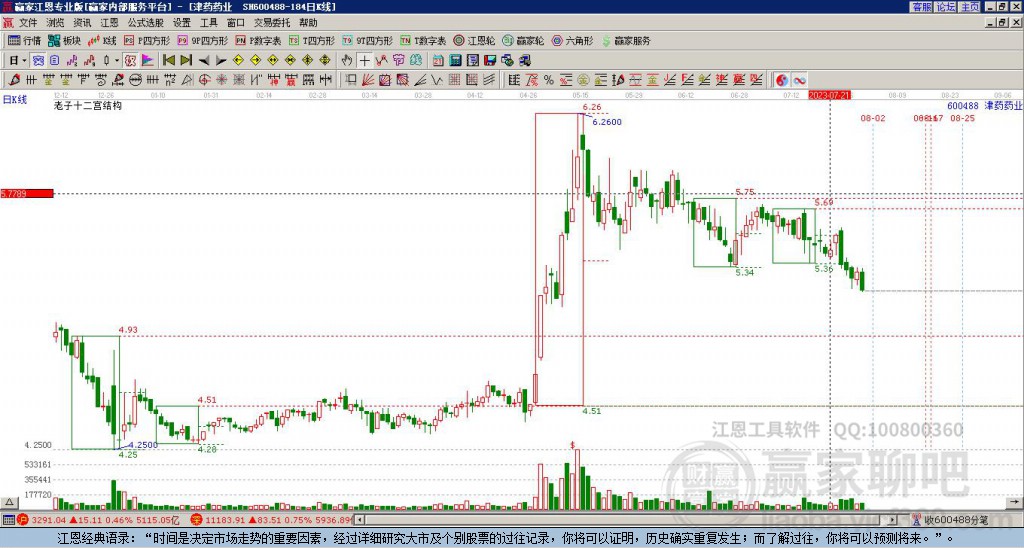The image size is (1024, 548).
Task: Launch the 江恩轮 Gann wheel
Action: 474,40
